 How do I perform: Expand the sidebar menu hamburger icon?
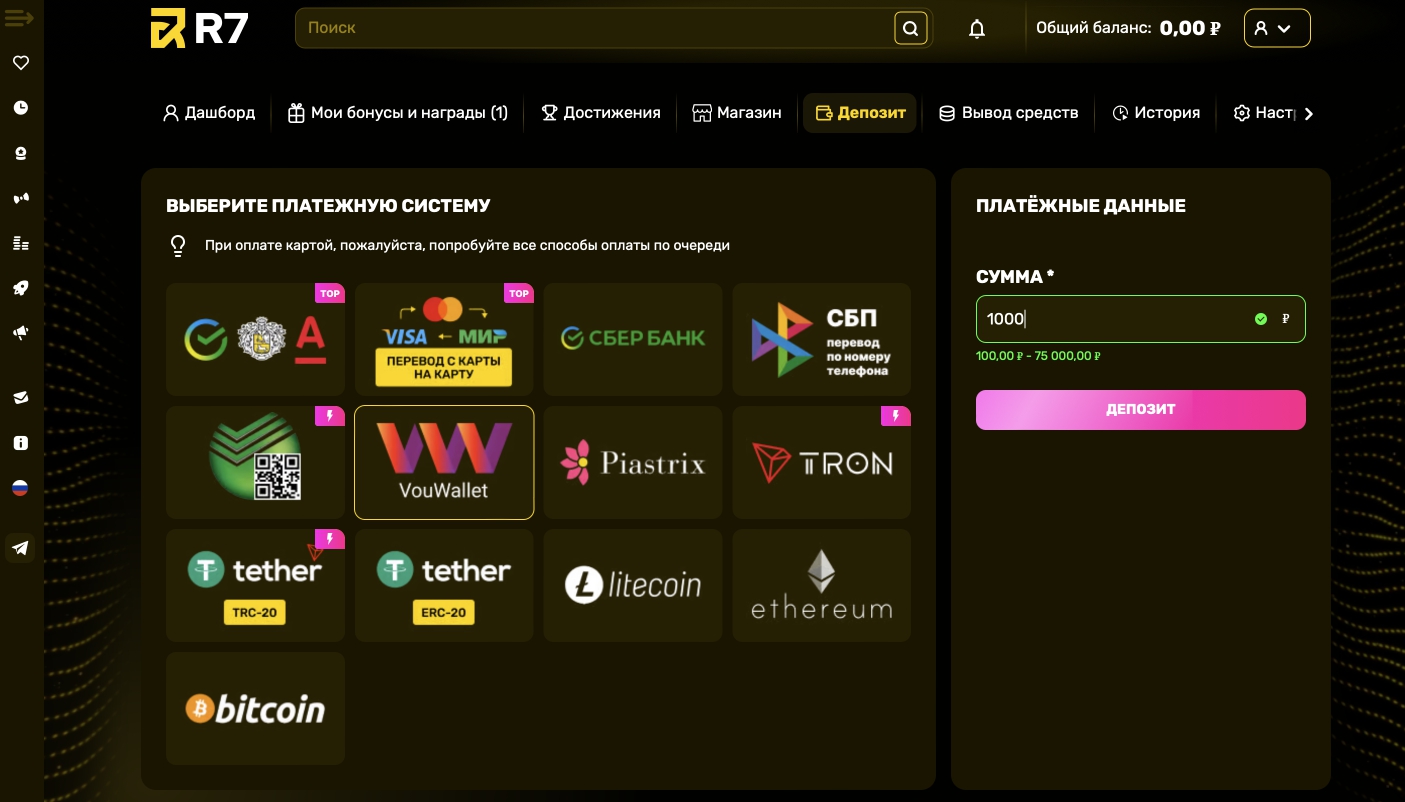click(x=19, y=18)
